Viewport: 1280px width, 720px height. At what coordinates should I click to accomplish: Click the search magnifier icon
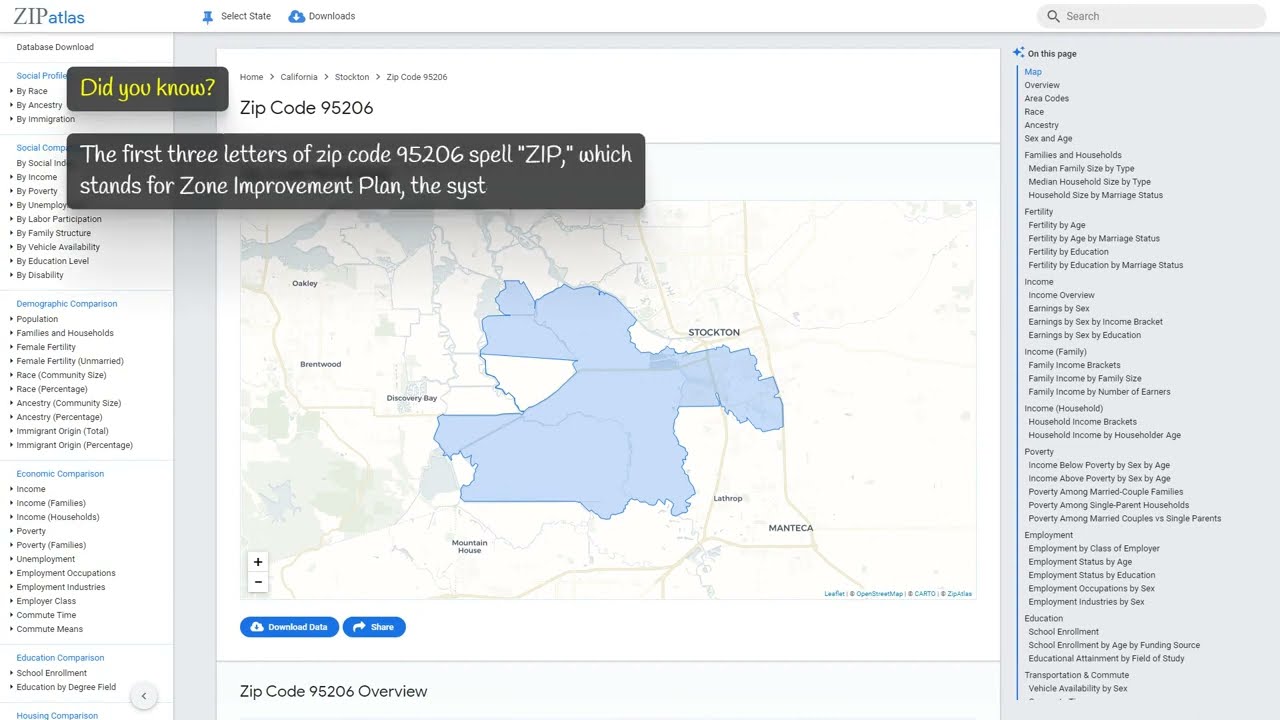(x=1053, y=16)
